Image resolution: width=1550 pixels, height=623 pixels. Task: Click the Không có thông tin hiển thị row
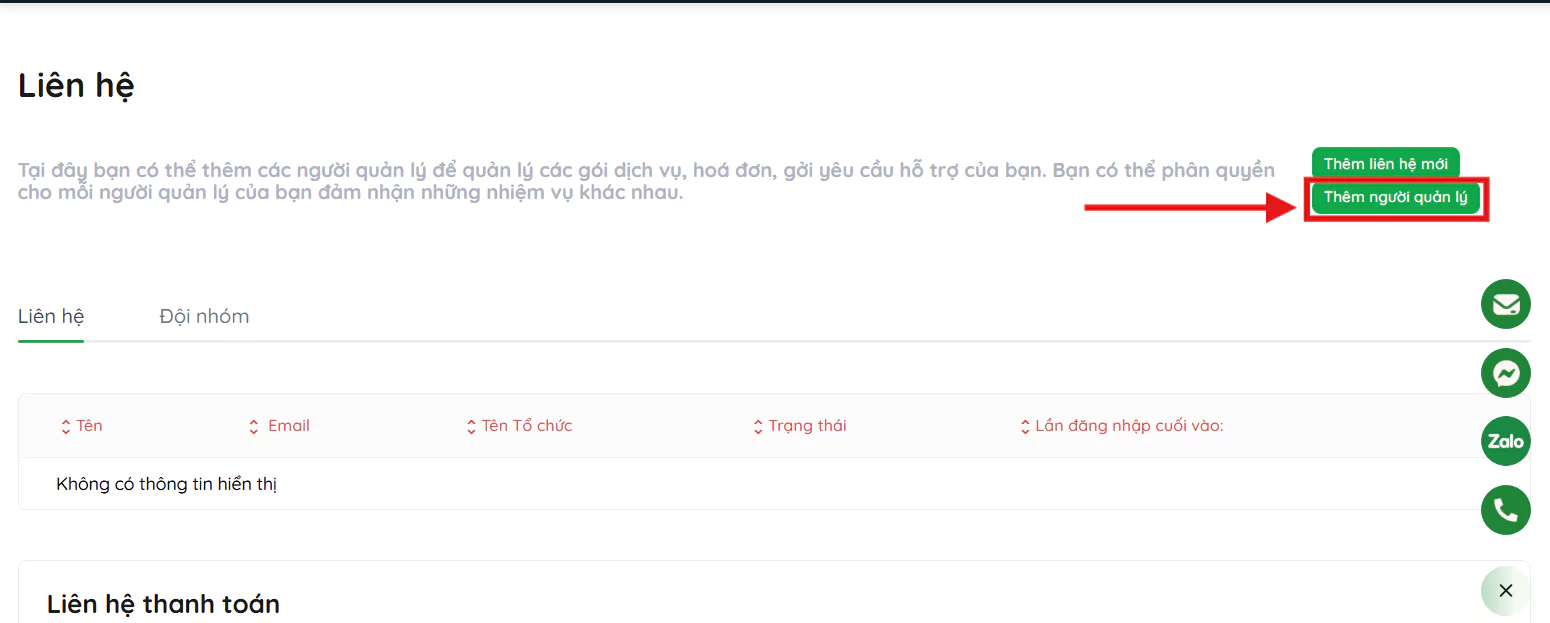coord(167,485)
